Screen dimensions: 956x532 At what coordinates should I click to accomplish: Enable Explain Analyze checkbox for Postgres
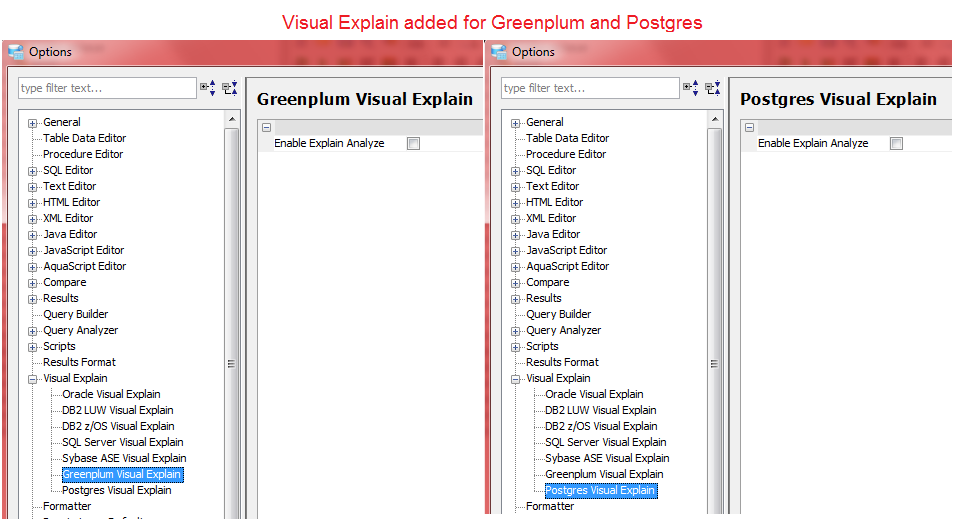[x=896, y=144]
